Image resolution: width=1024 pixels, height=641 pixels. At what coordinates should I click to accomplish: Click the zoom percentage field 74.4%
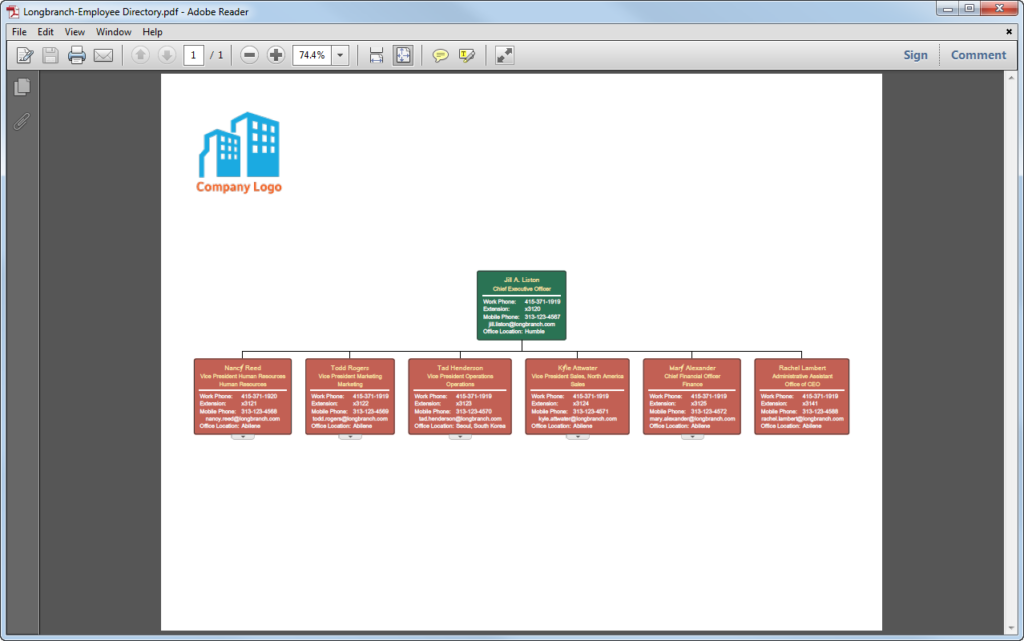[x=312, y=55]
